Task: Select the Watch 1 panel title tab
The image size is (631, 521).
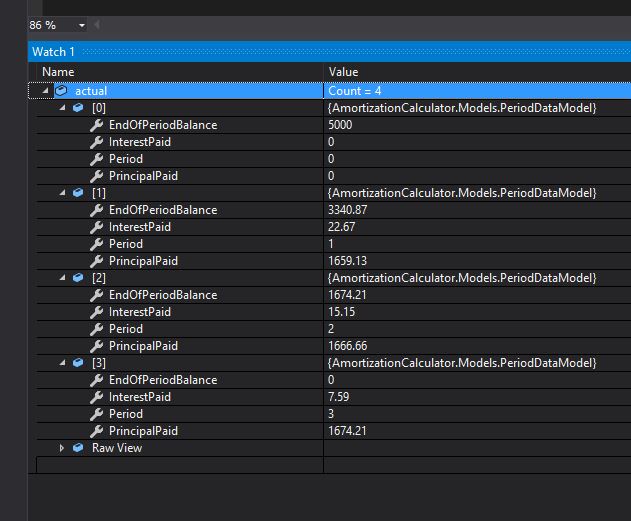Action: (x=54, y=51)
